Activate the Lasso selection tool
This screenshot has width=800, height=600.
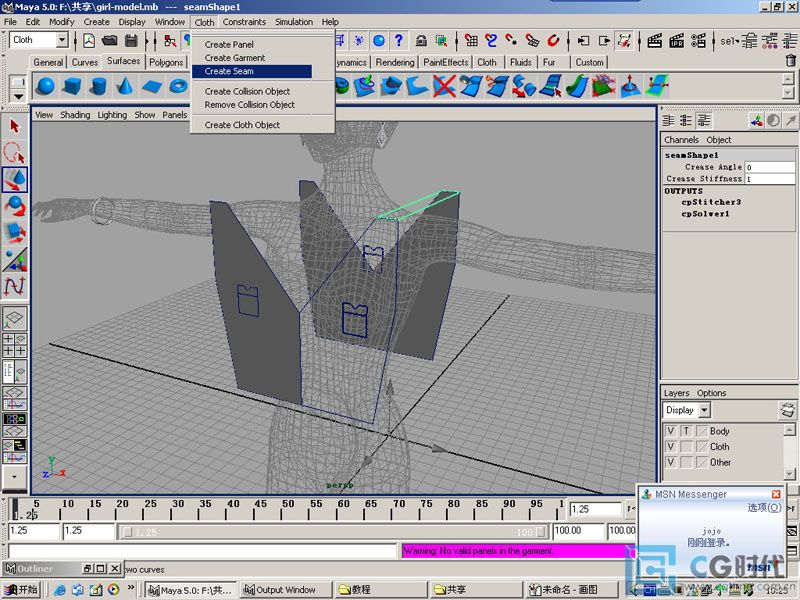coord(14,153)
